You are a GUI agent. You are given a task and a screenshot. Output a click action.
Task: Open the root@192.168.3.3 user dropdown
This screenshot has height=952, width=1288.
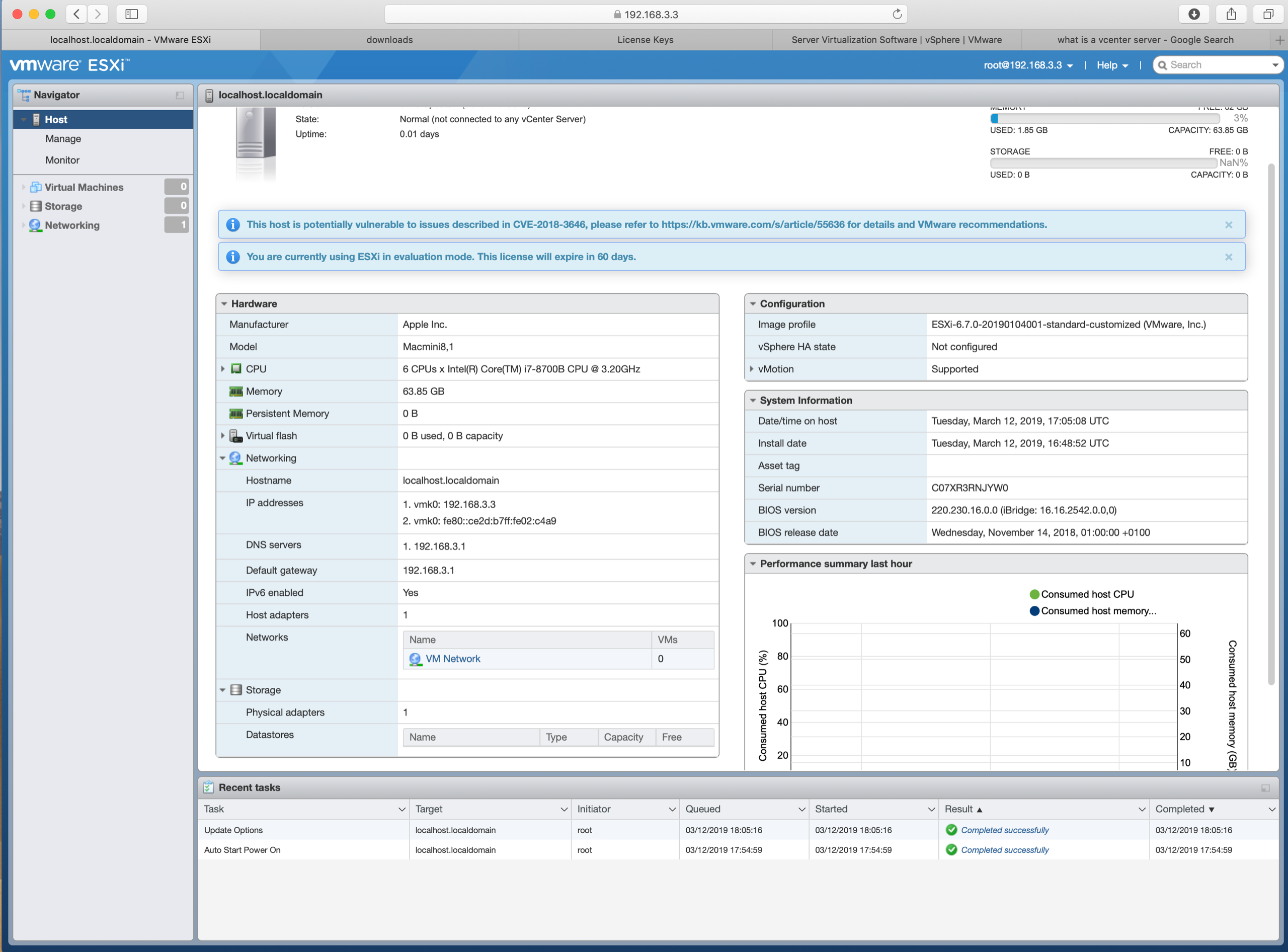(x=1028, y=65)
